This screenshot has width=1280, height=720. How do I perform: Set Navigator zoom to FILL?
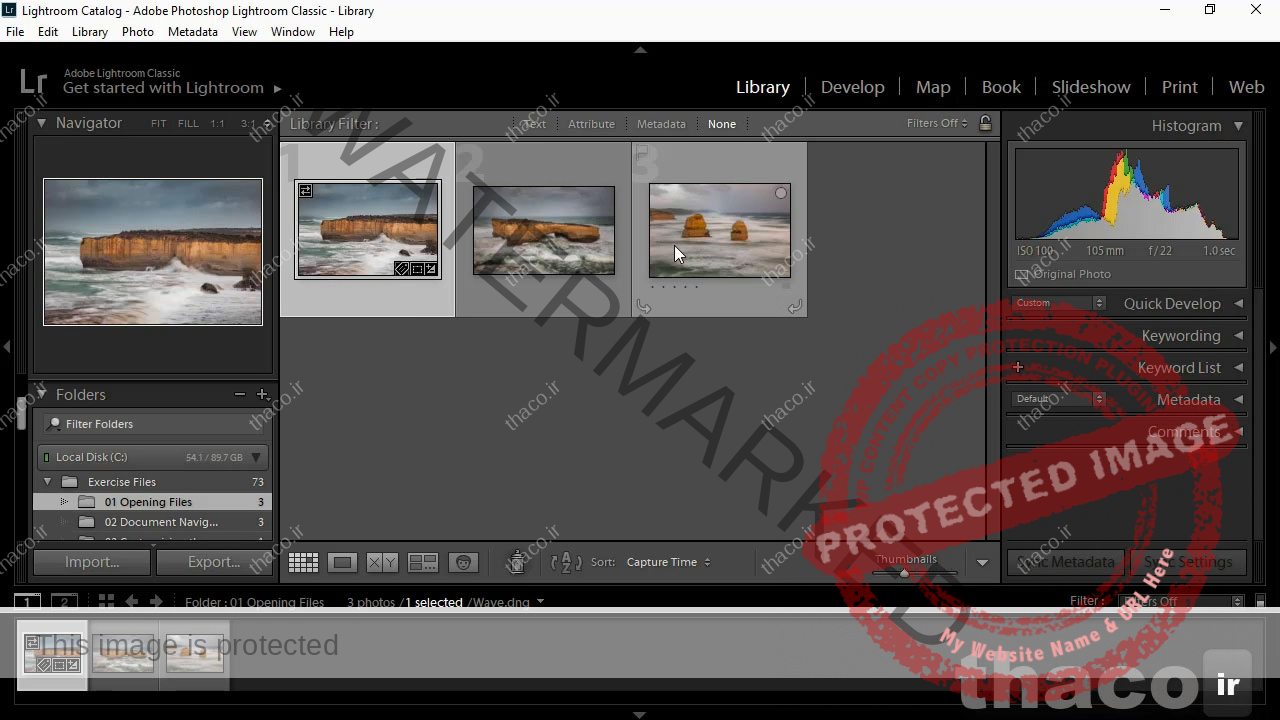[x=188, y=124]
